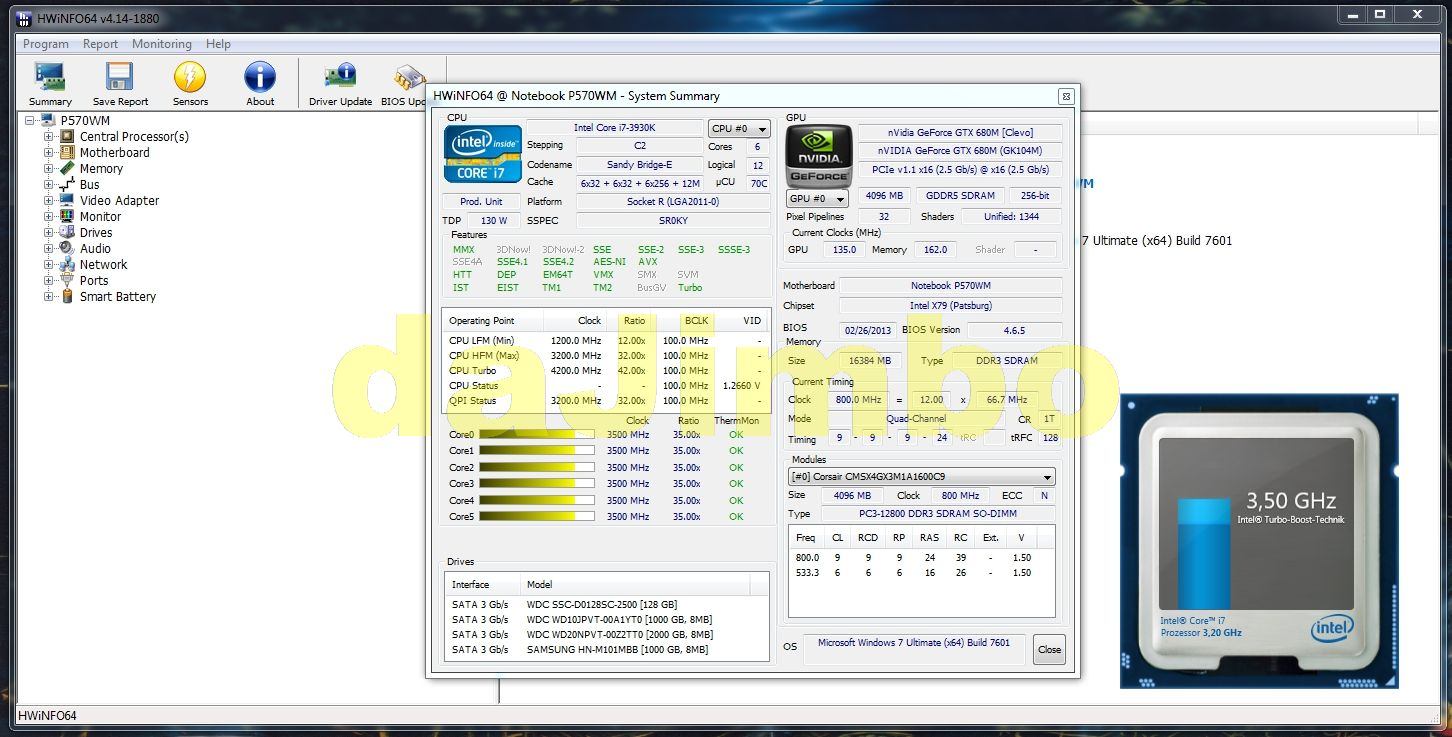Collapse the P570WM root node

point(30,121)
